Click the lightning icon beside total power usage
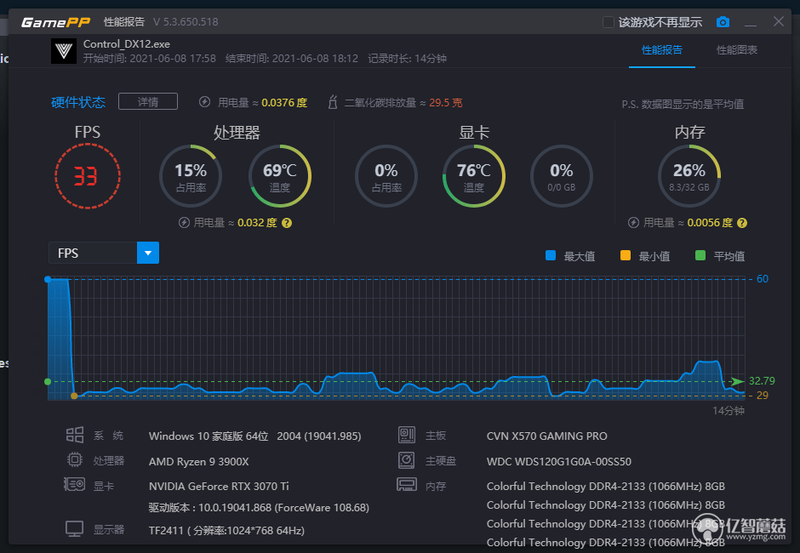Image resolution: width=800 pixels, height=553 pixels. (x=205, y=102)
